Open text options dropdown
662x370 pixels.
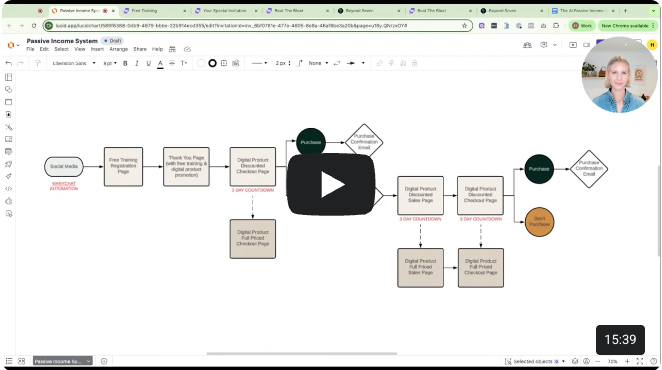coord(184,63)
